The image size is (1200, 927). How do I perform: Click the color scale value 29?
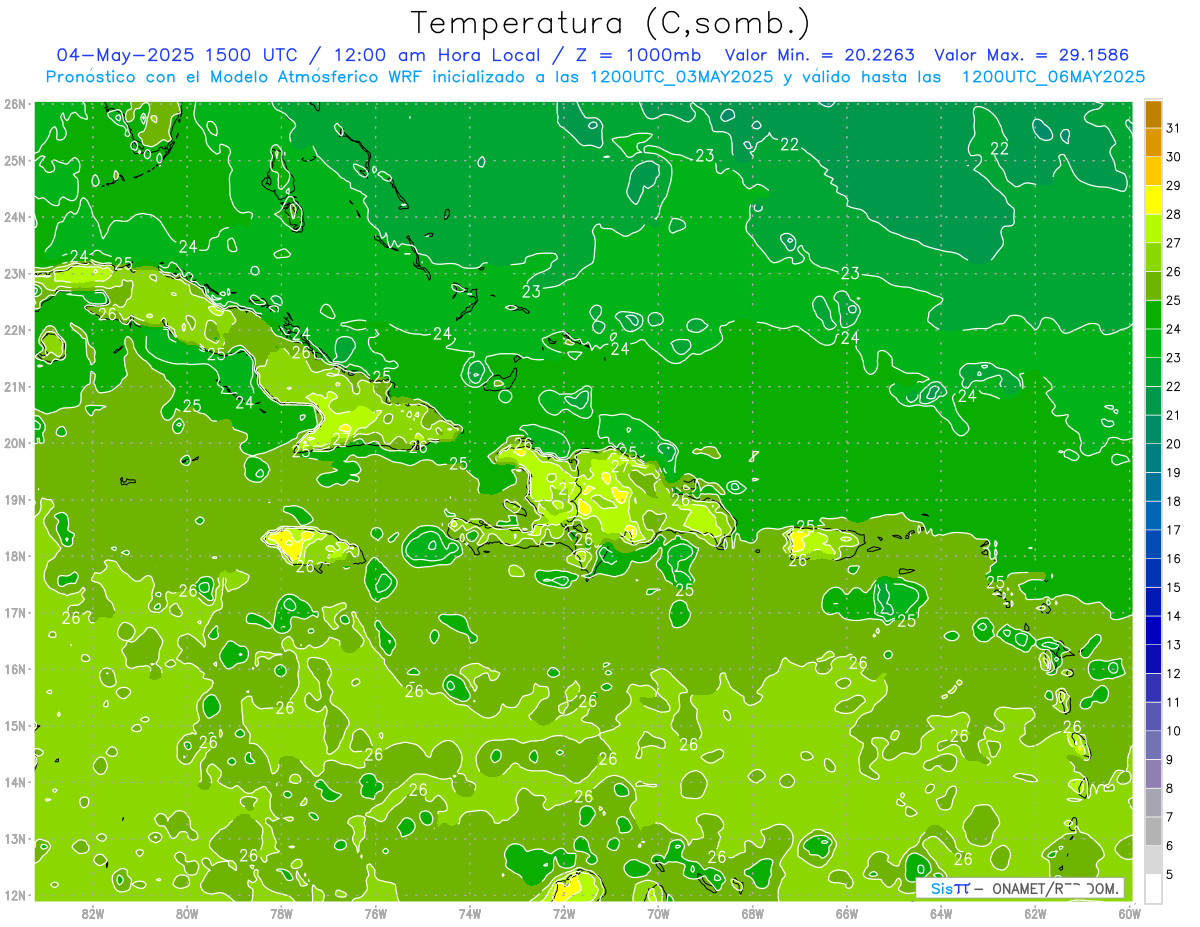pos(1174,185)
